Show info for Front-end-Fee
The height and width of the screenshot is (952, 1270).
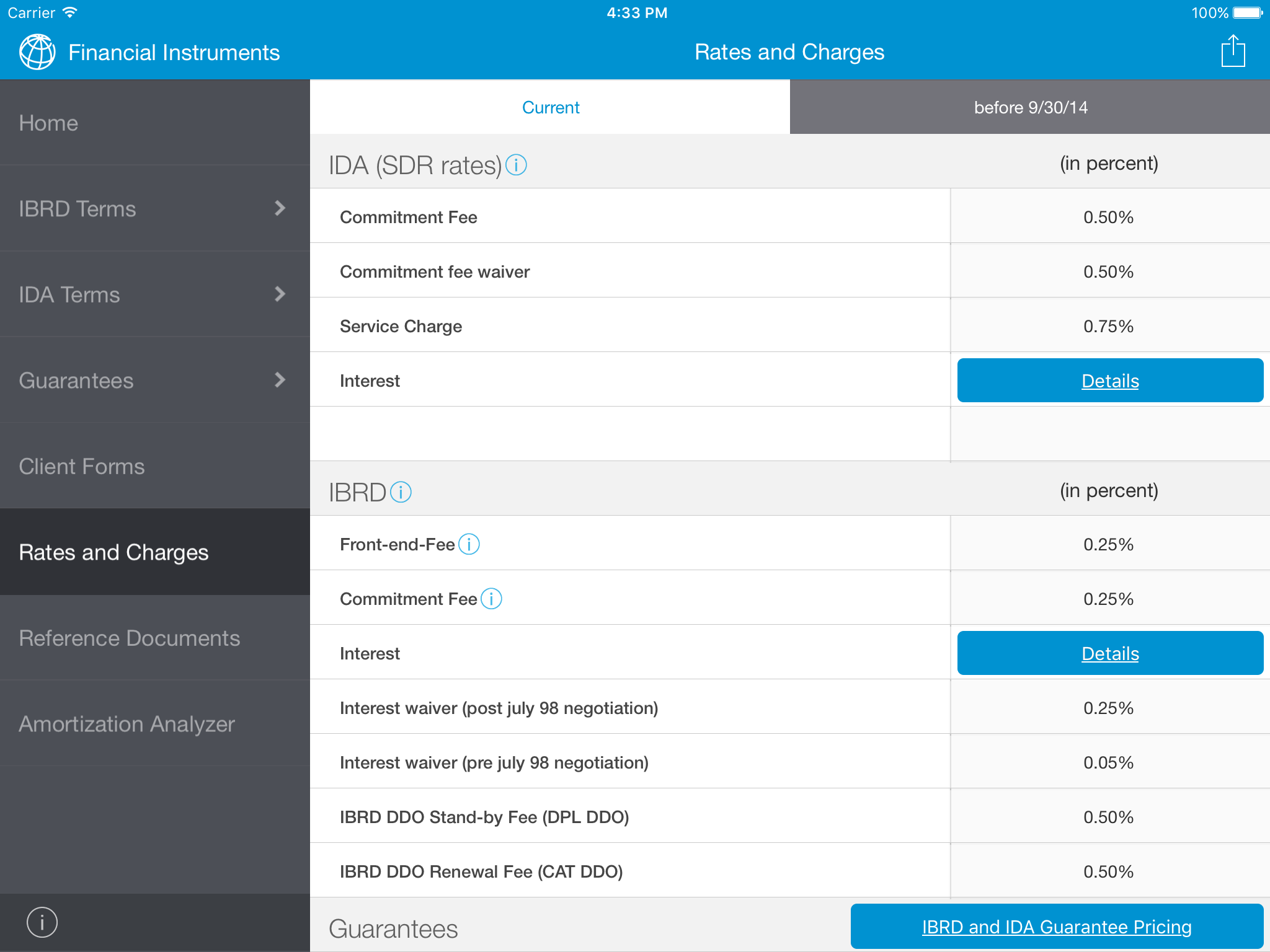click(x=469, y=544)
